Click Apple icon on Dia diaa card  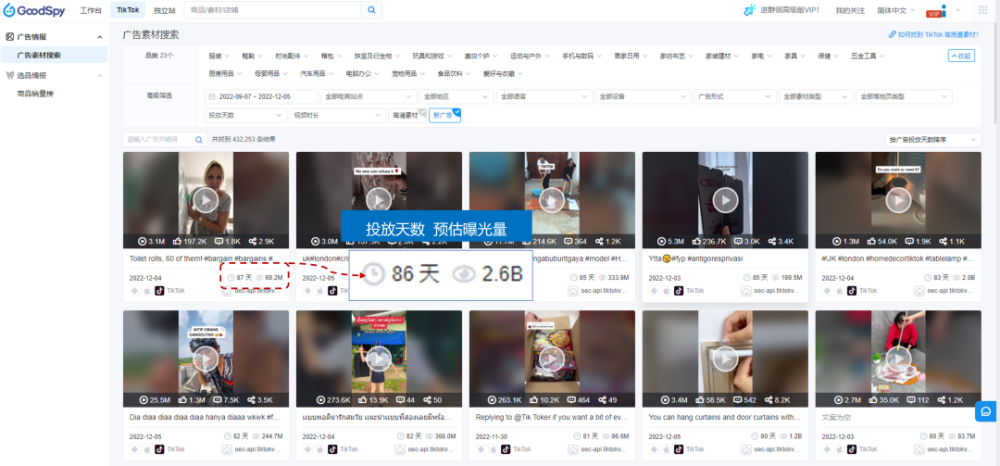147,449
